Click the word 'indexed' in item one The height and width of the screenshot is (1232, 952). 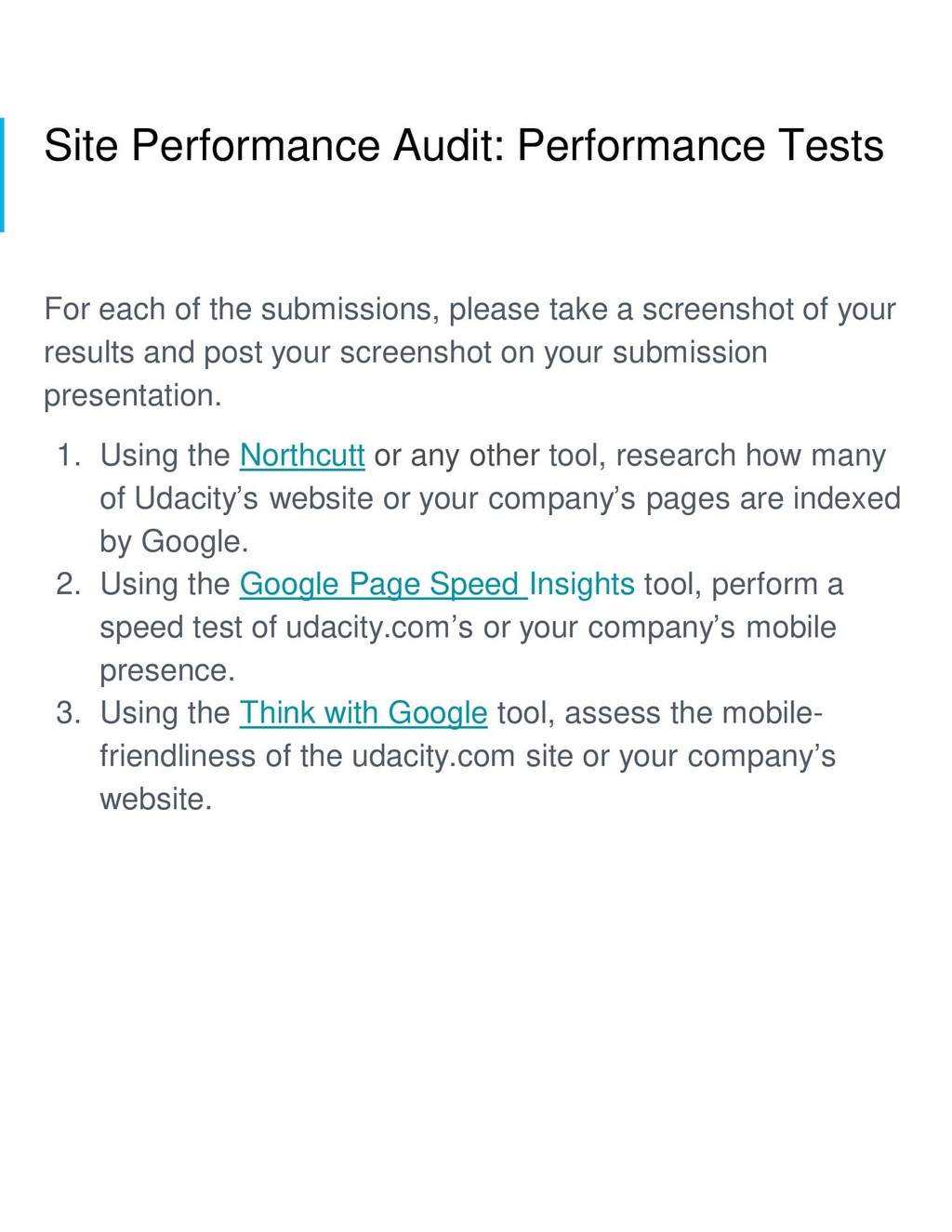point(846,498)
